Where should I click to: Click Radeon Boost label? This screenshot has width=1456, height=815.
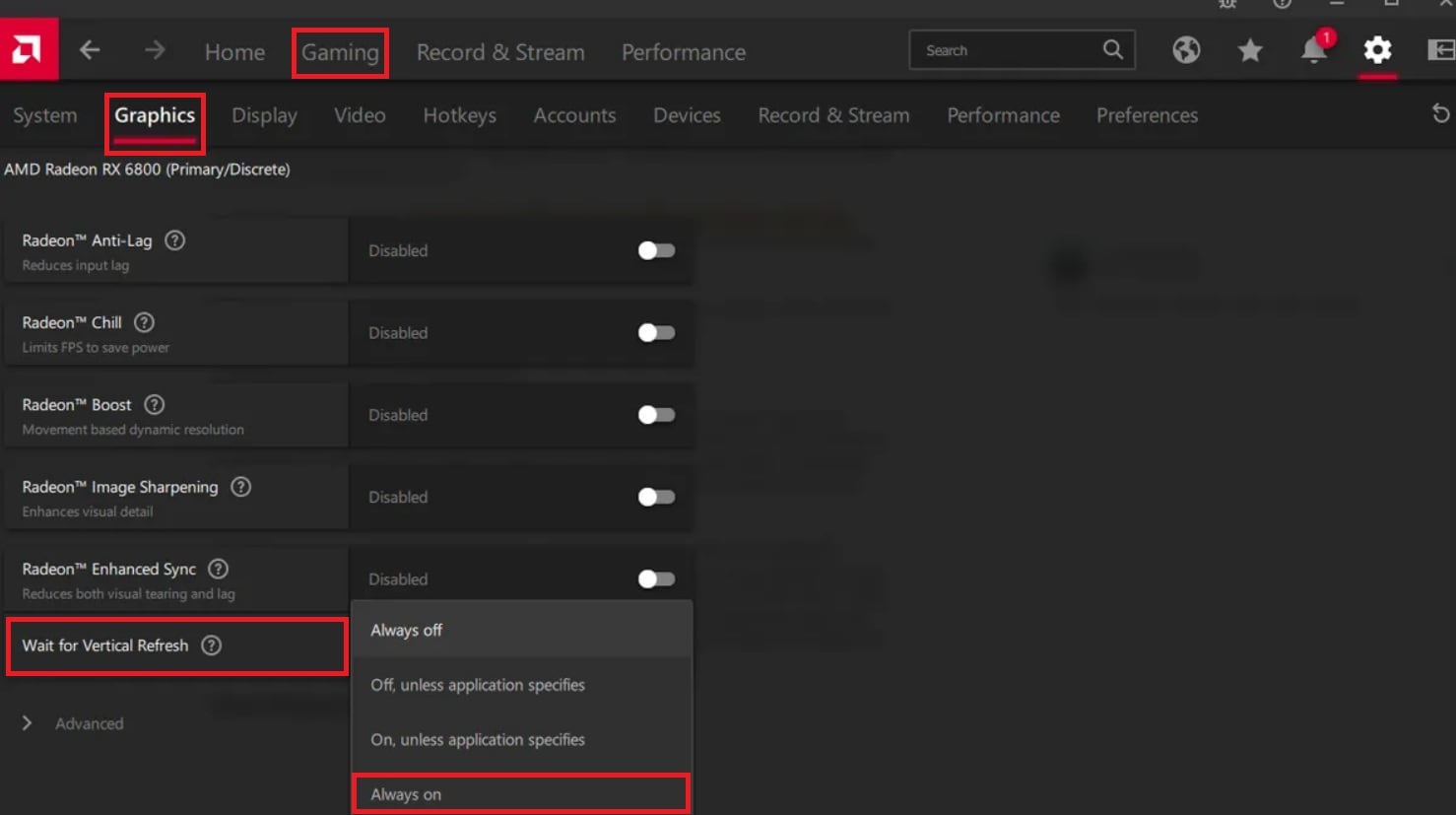(x=77, y=404)
